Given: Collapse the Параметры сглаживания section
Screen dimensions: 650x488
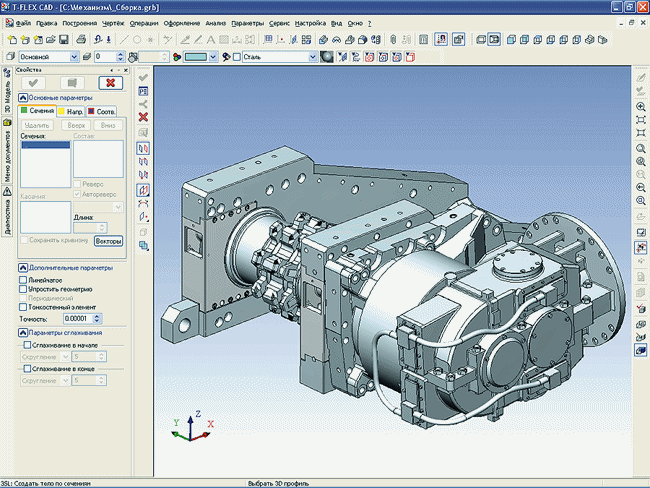Looking at the screenshot, I should coord(23,333).
